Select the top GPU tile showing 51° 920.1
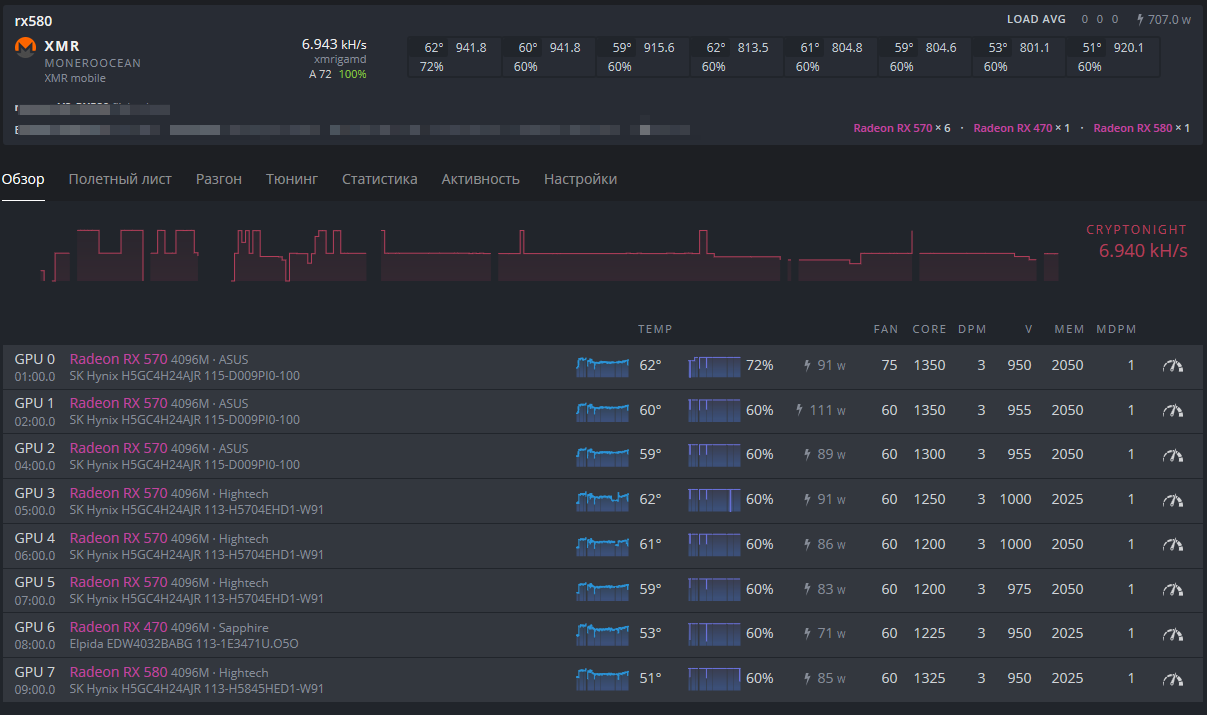 tap(1113, 57)
